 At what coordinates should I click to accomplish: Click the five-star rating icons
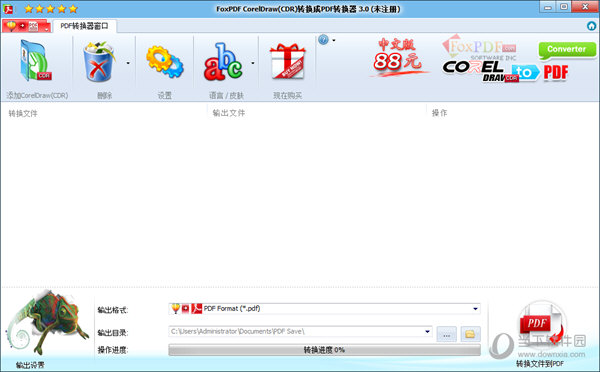tap(51, 8)
